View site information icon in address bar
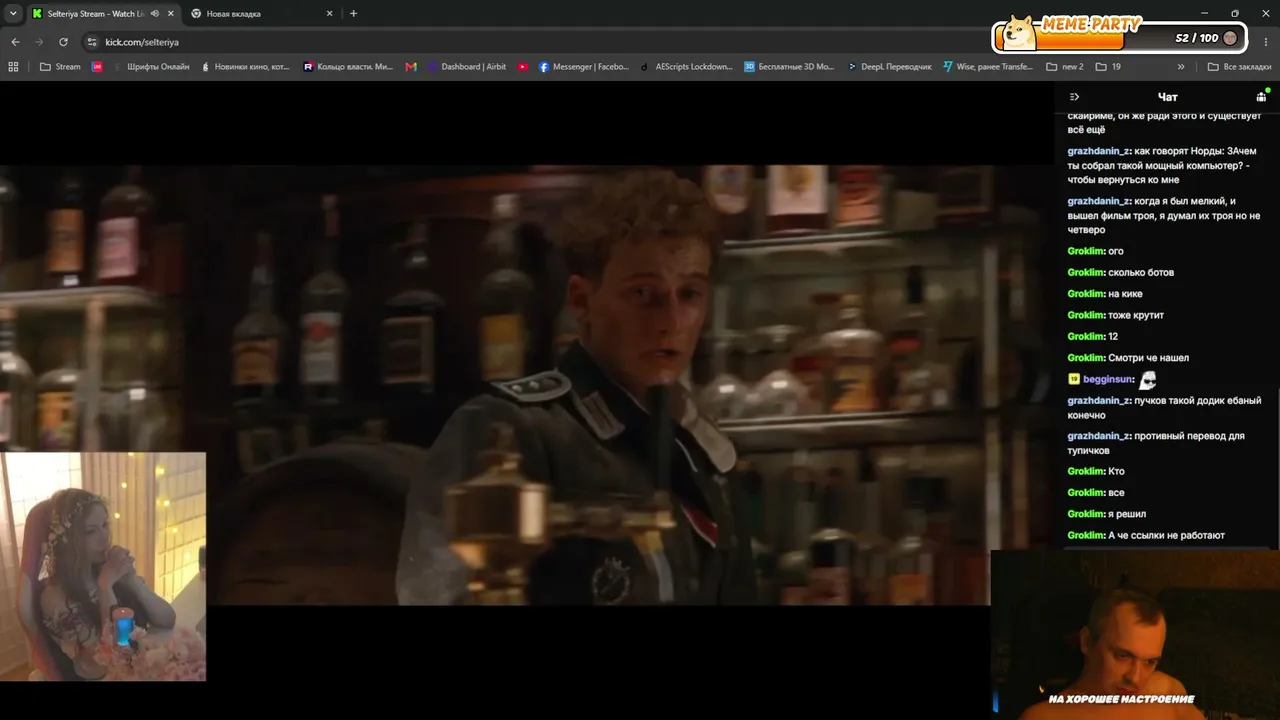1280x720 pixels. (92, 42)
